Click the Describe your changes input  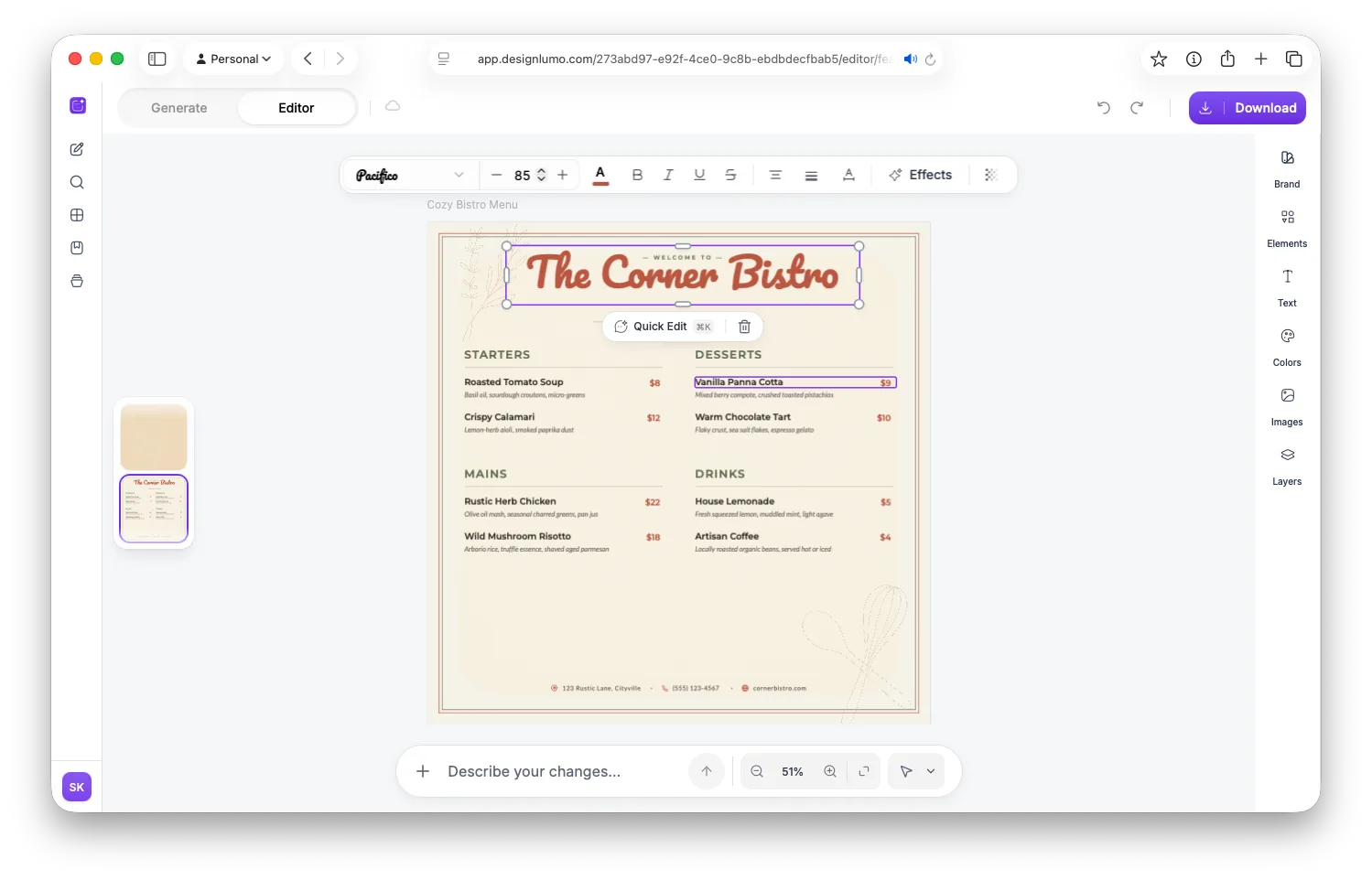tap(558, 771)
